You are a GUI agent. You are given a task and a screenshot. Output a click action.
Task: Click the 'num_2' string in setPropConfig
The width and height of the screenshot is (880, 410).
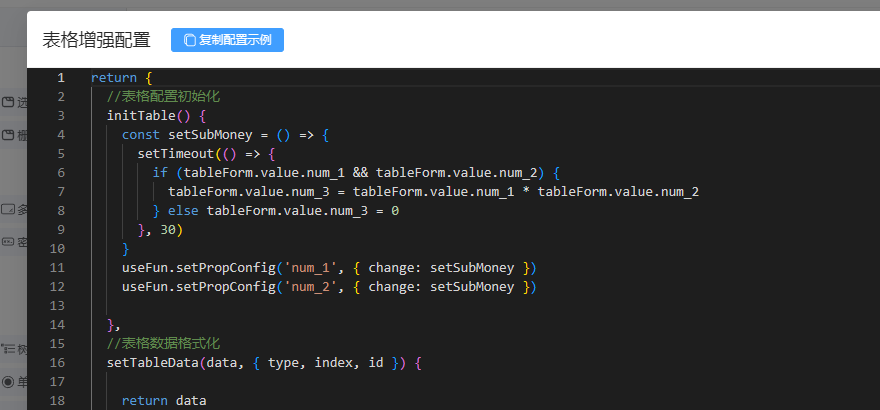[x=306, y=286]
